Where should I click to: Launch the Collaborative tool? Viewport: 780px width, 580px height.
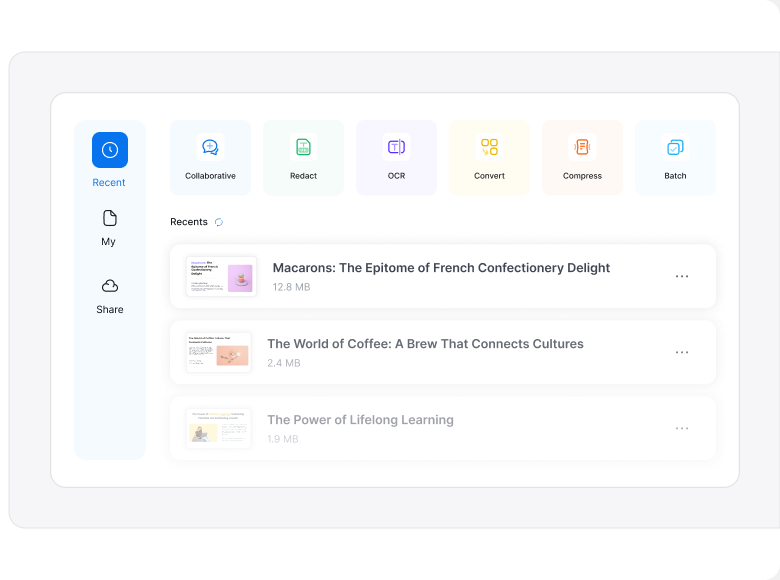point(210,157)
